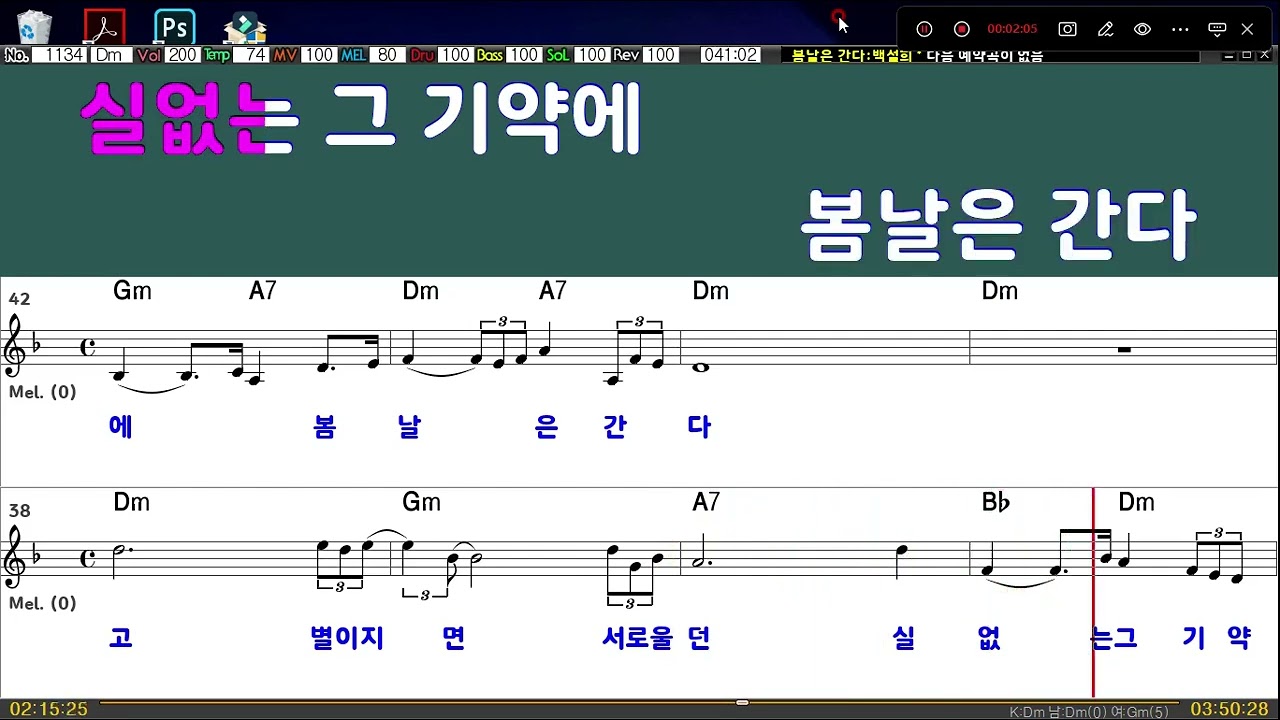1280x720 pixels.
Task: Click the lyric syllable 는그
Action: coord(1114,638)
